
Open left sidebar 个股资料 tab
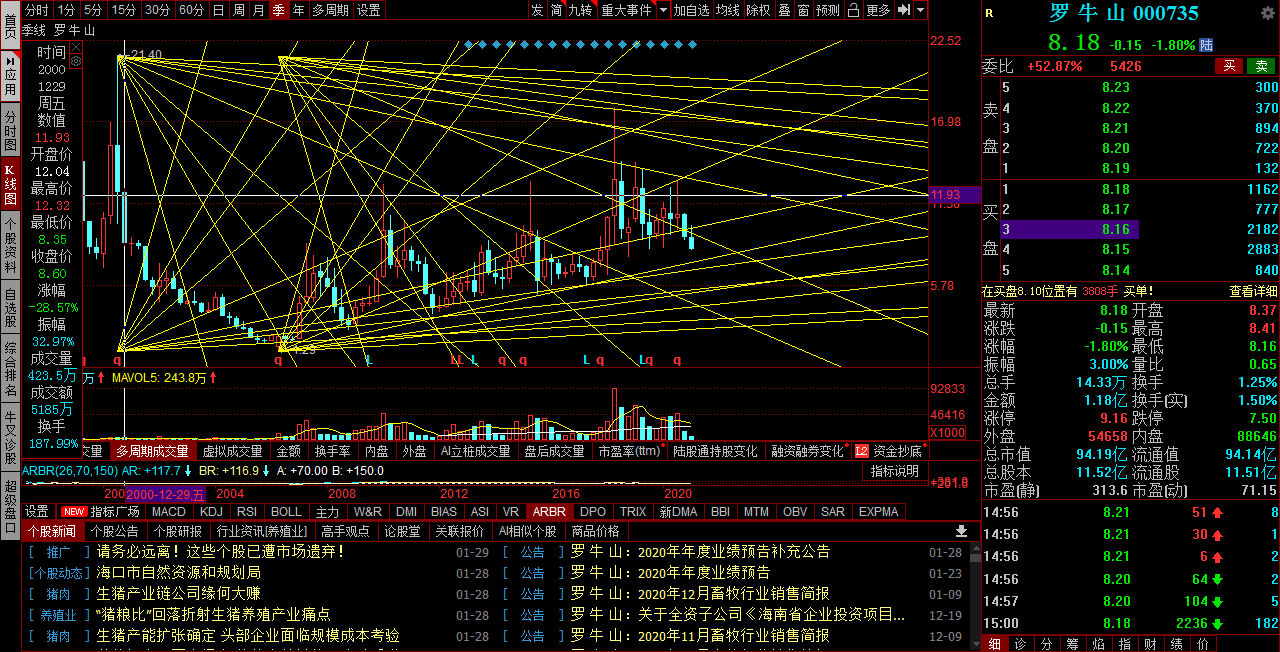tap(10, 245)
